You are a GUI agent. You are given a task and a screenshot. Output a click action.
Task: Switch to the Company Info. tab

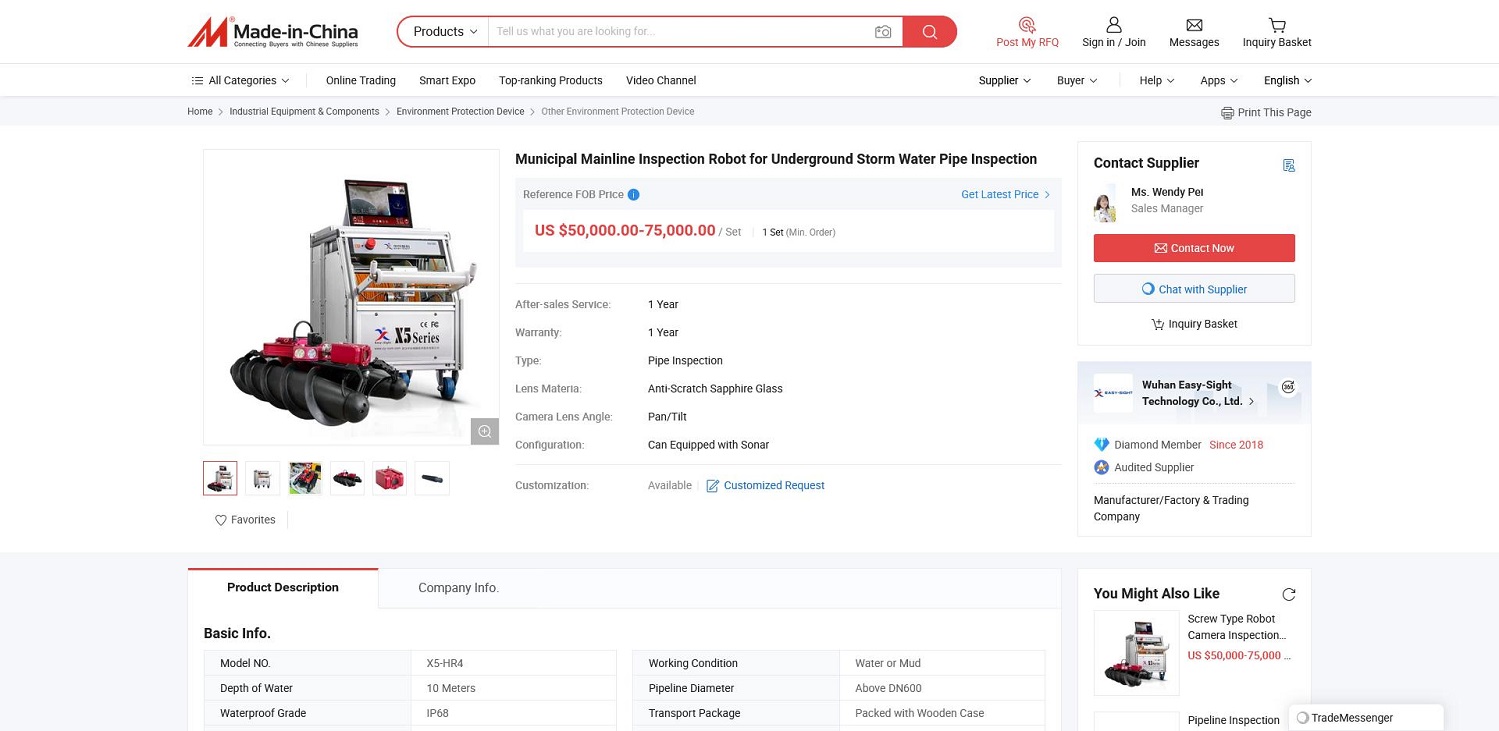click(x=458, y=588)
